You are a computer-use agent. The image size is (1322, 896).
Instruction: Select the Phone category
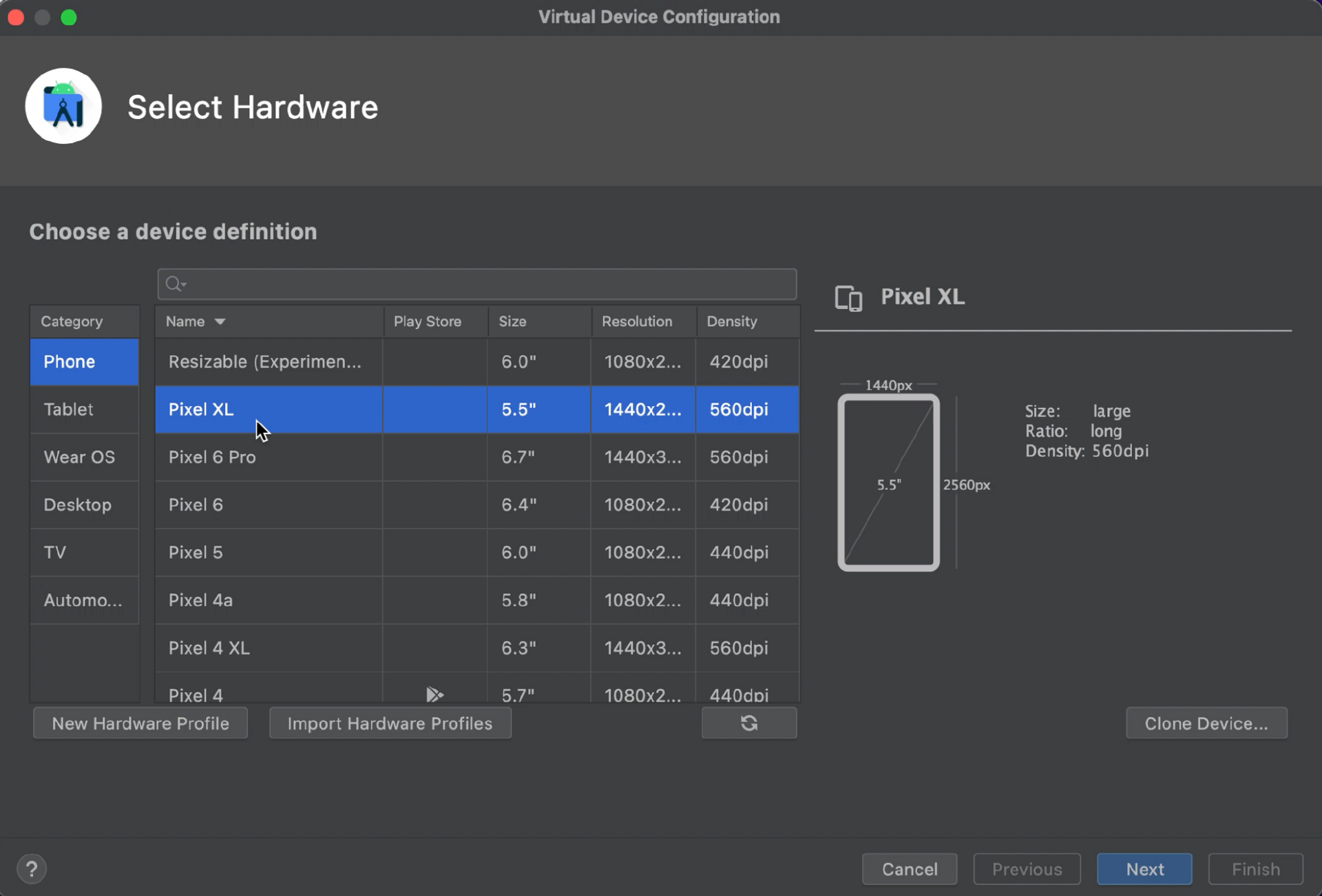pos(84,361)
